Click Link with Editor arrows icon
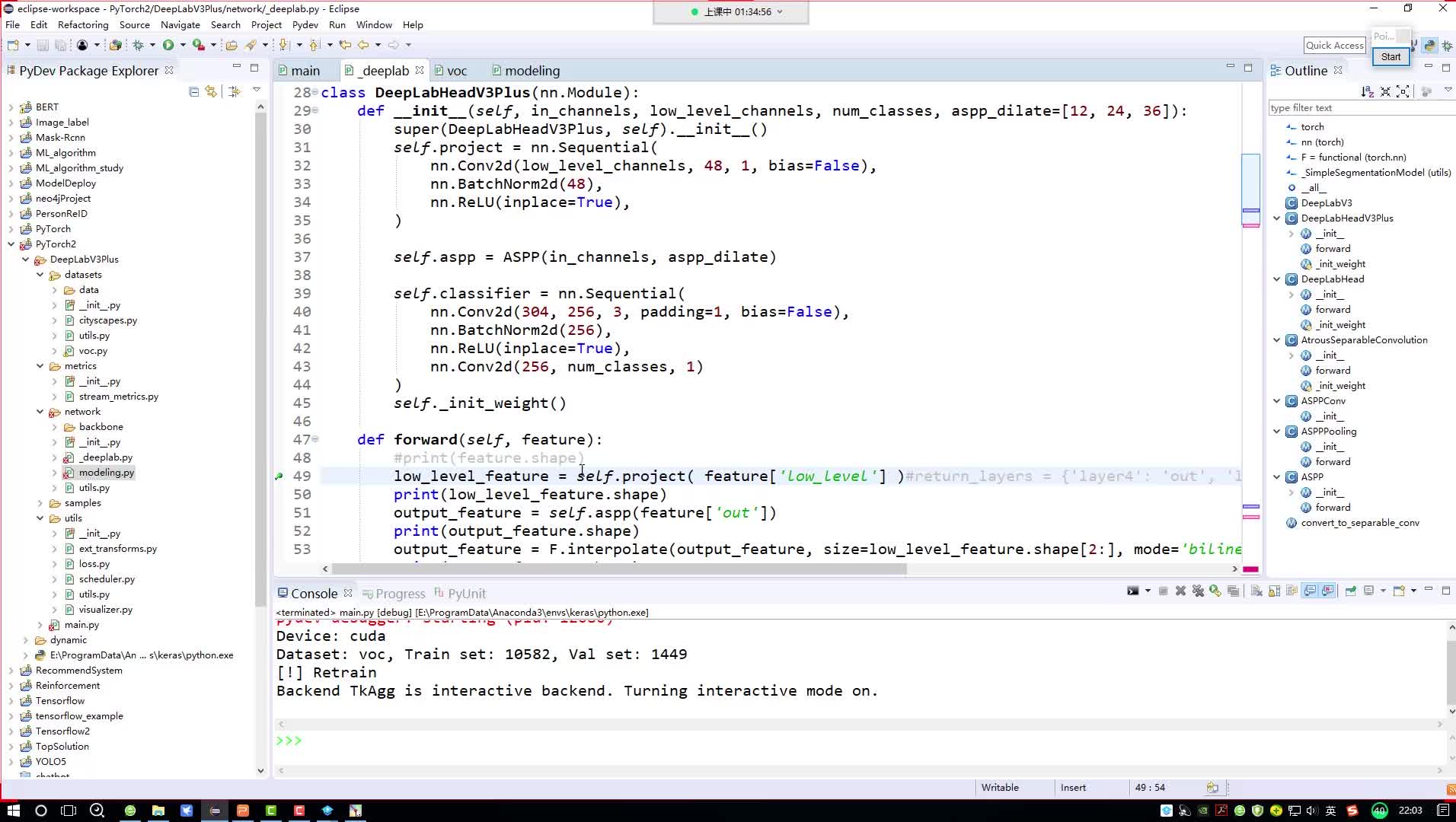 click(x=211, y=91)
